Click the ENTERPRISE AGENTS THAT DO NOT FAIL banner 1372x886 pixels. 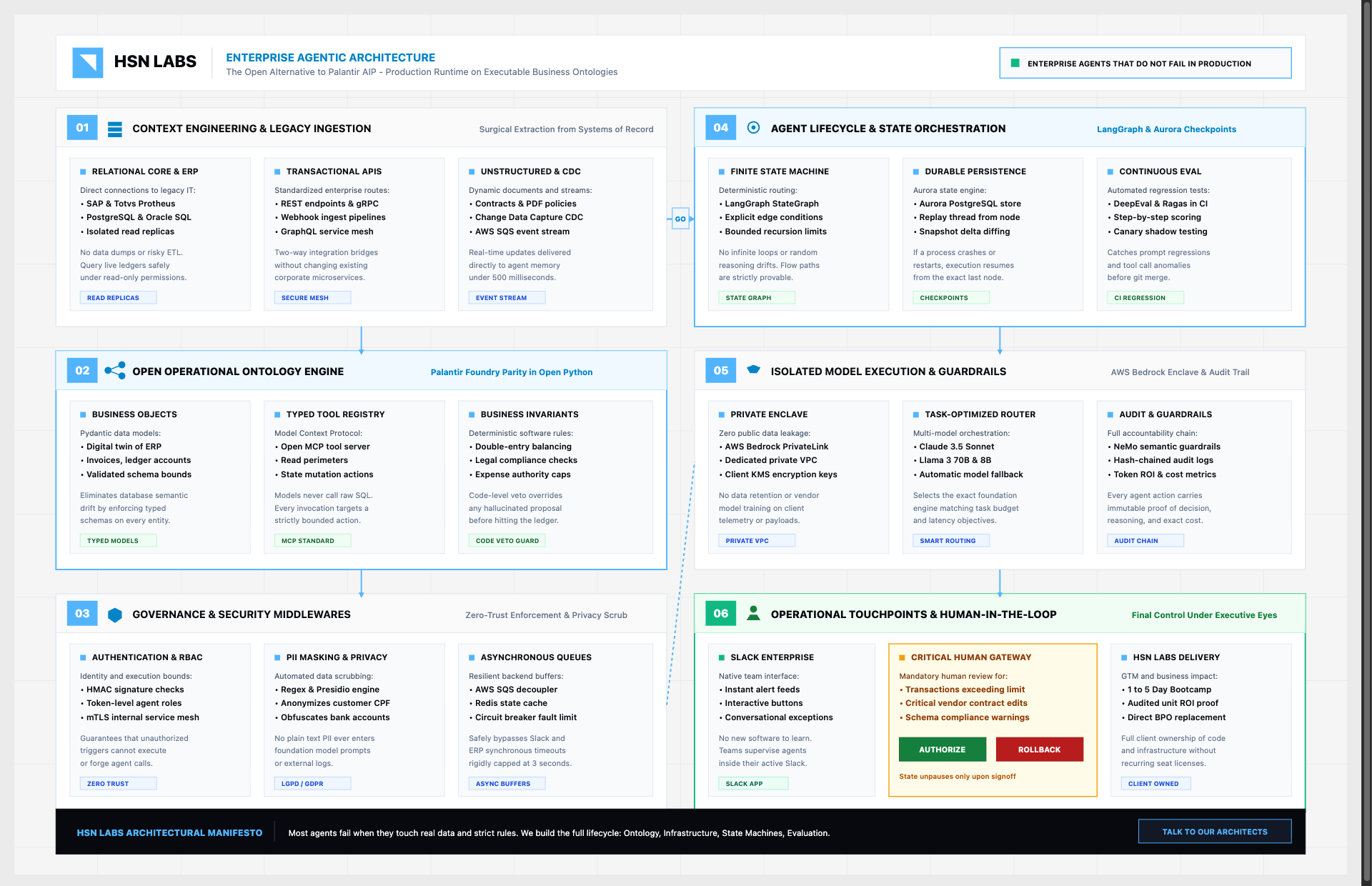click(1145, 63)
